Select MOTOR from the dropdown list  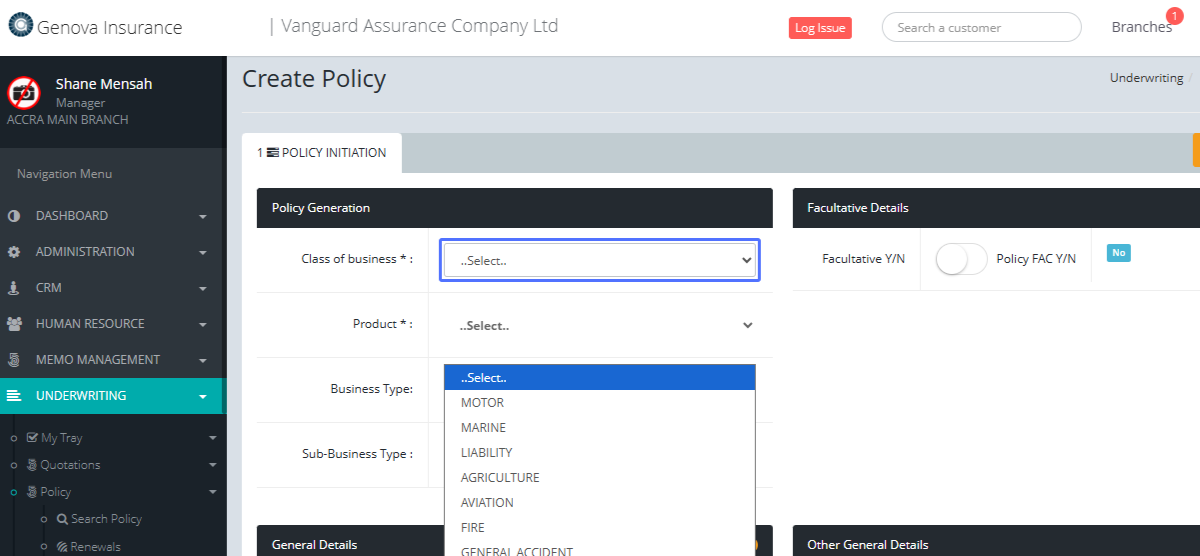coord(482,403)
